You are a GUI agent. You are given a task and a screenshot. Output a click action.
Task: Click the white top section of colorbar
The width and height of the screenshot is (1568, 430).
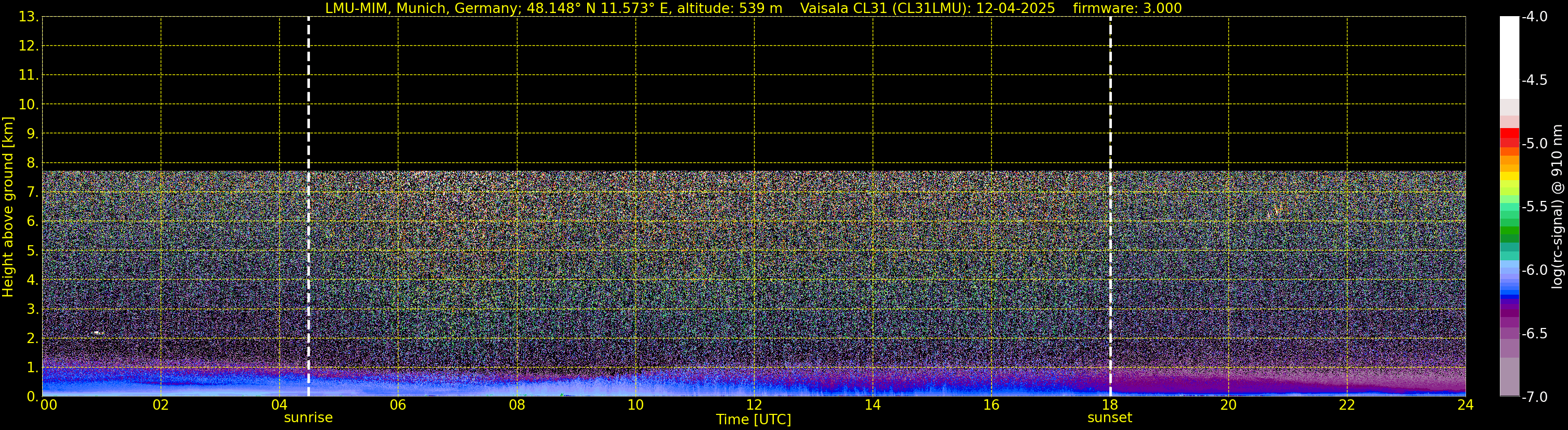pyautogui.click(x=1509, y=55)
